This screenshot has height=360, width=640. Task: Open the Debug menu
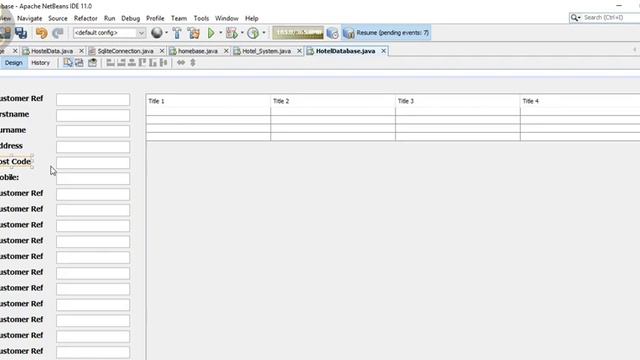coord(131,18)
